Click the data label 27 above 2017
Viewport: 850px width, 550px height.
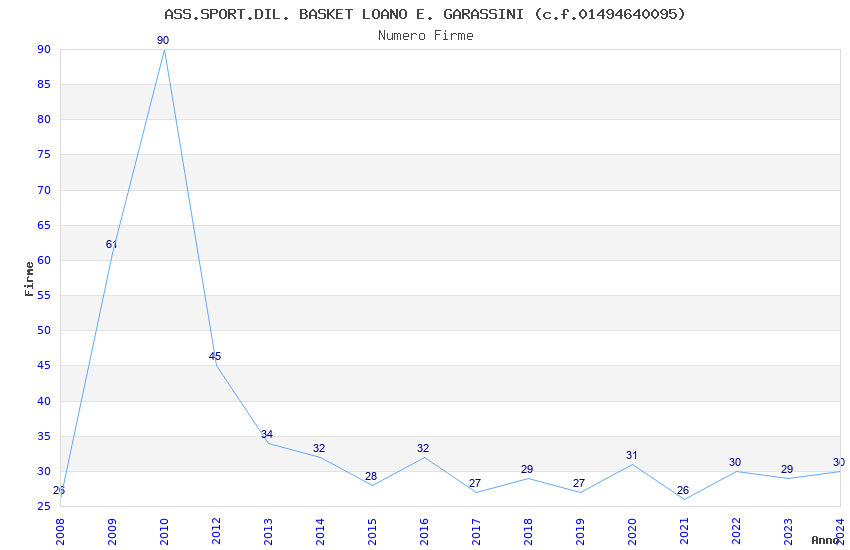(475, 483)
